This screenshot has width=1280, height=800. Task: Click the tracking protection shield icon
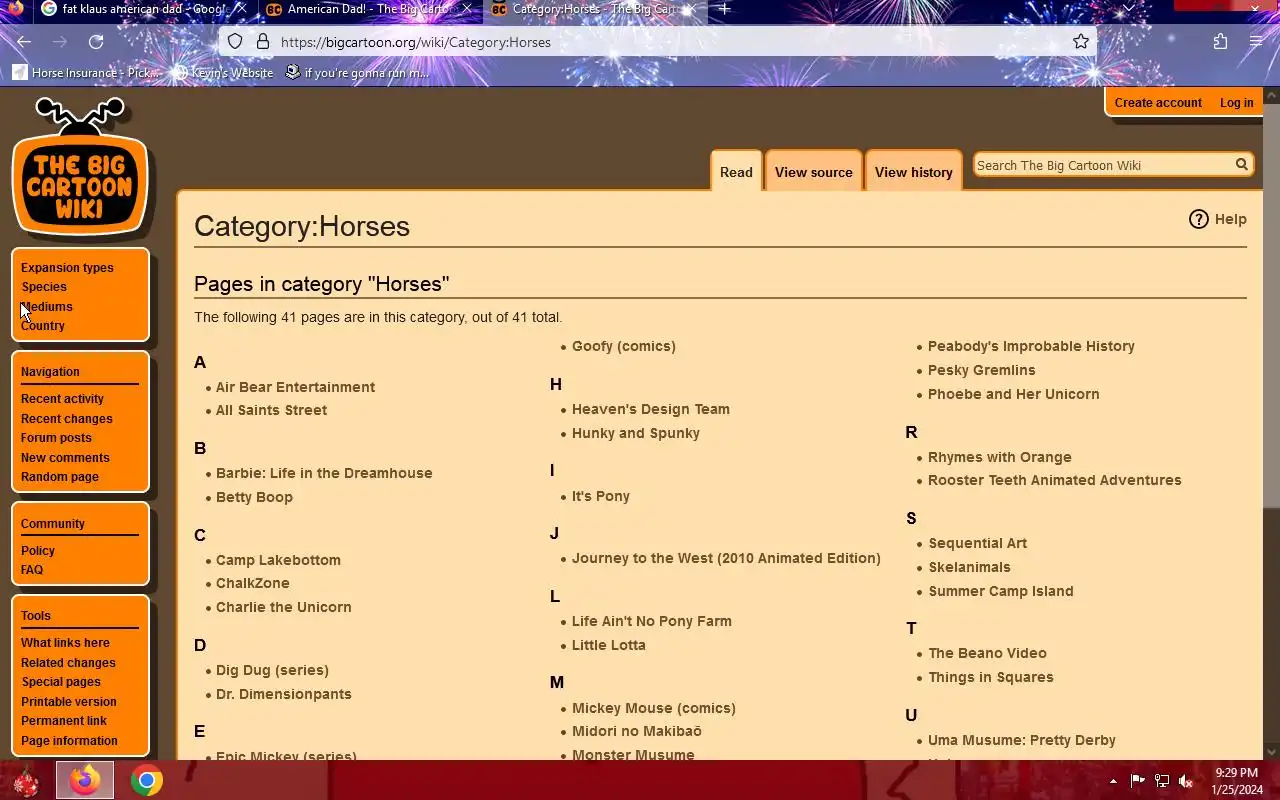point(235,42)
